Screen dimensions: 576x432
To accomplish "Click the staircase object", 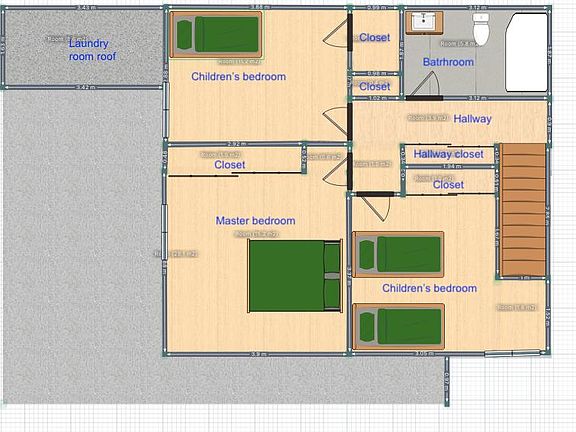I will (x=523, y=210).
